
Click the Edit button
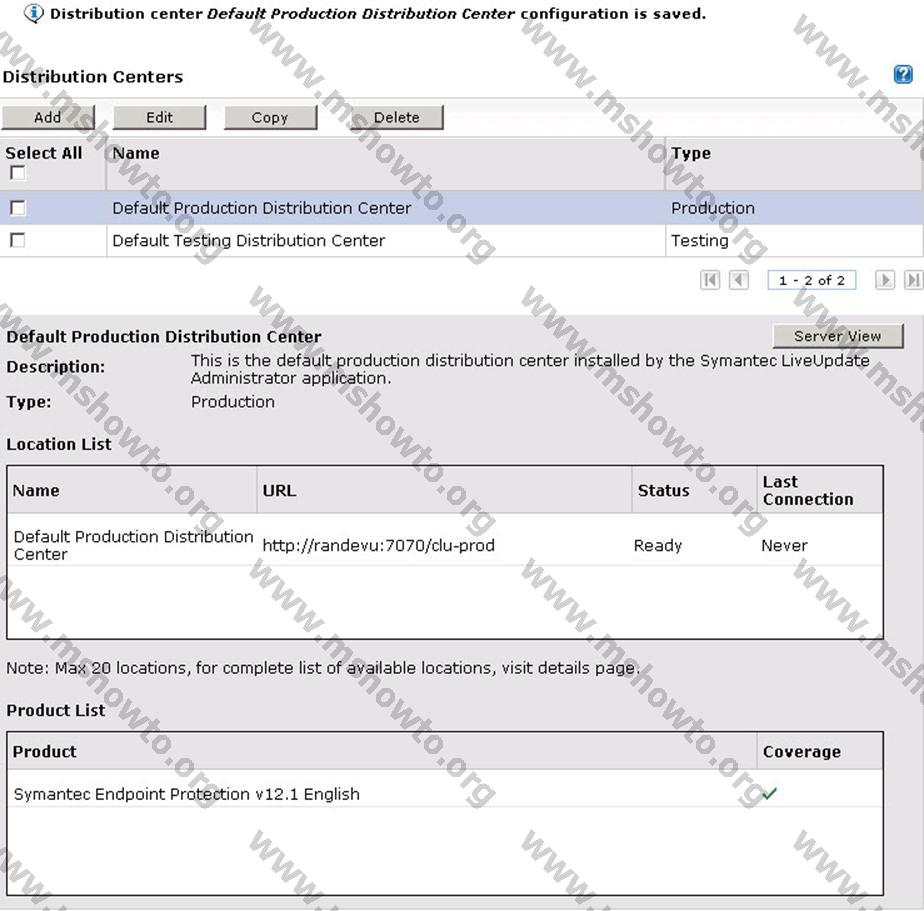tap(160, 117)
